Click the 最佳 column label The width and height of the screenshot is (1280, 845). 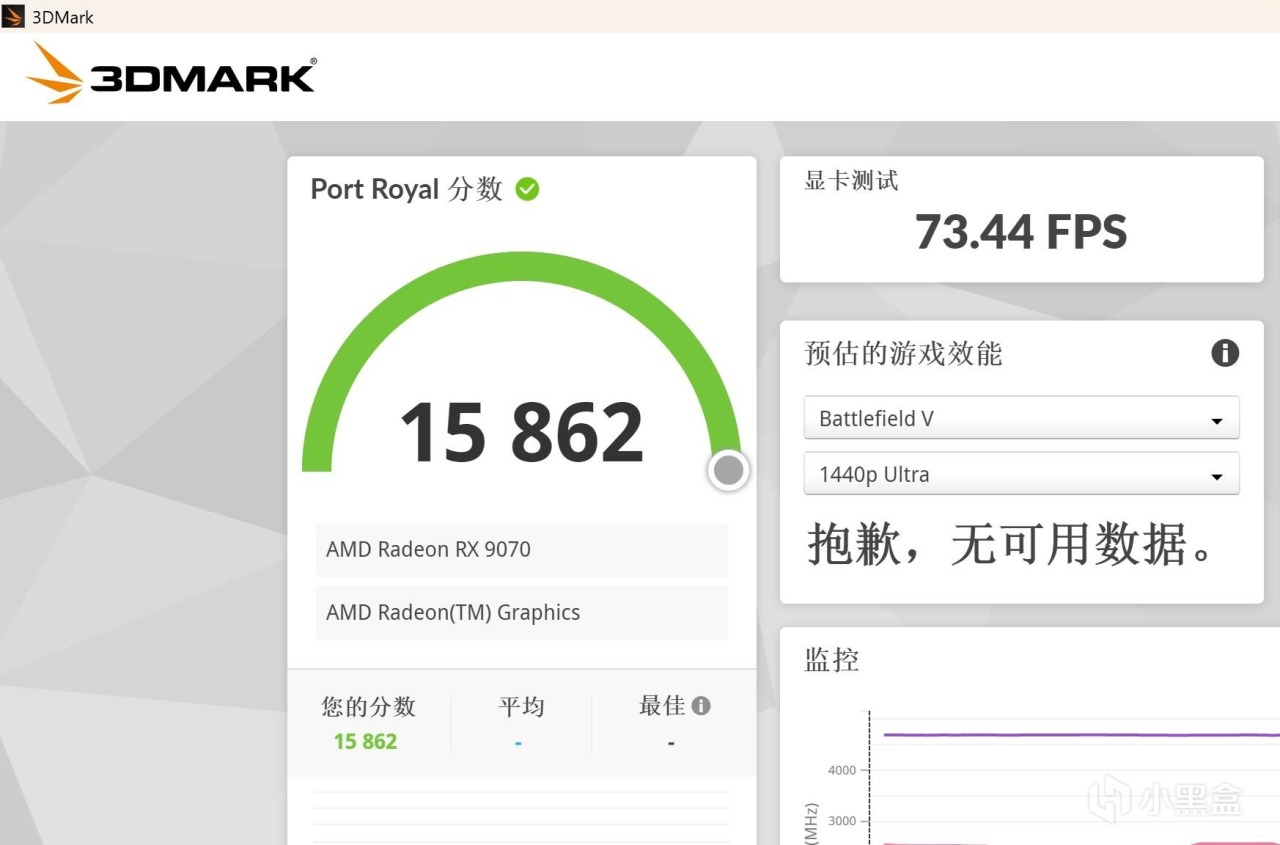coord(662,706)
